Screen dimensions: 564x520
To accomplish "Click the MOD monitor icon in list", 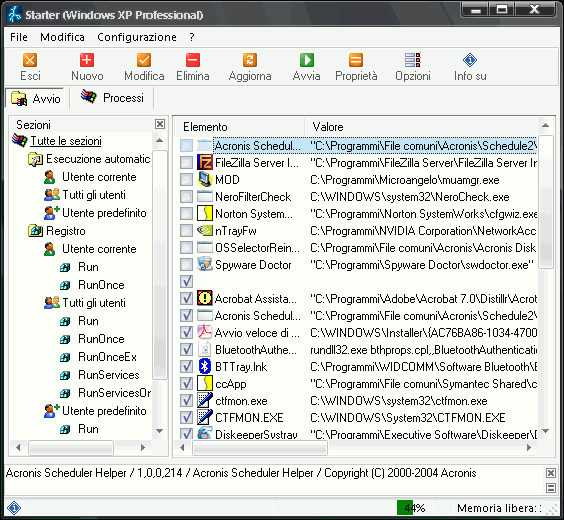I will click(205, 179).
